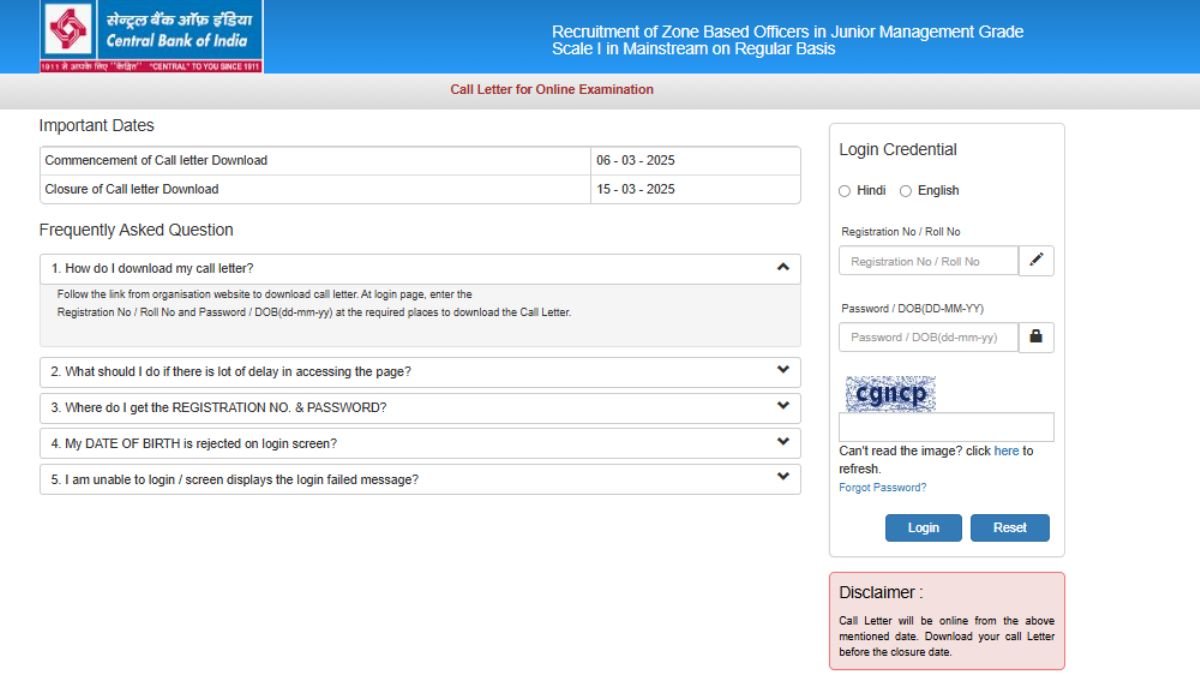This screenshot has height=675, width=1200.
Task: Click the Login button
Action: [x=923, y=527]
